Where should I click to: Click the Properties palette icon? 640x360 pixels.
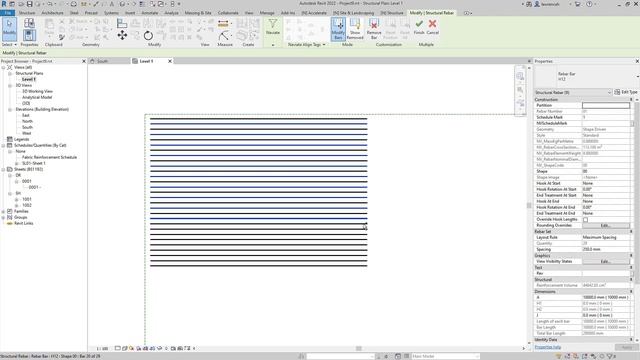coord(29,36)
